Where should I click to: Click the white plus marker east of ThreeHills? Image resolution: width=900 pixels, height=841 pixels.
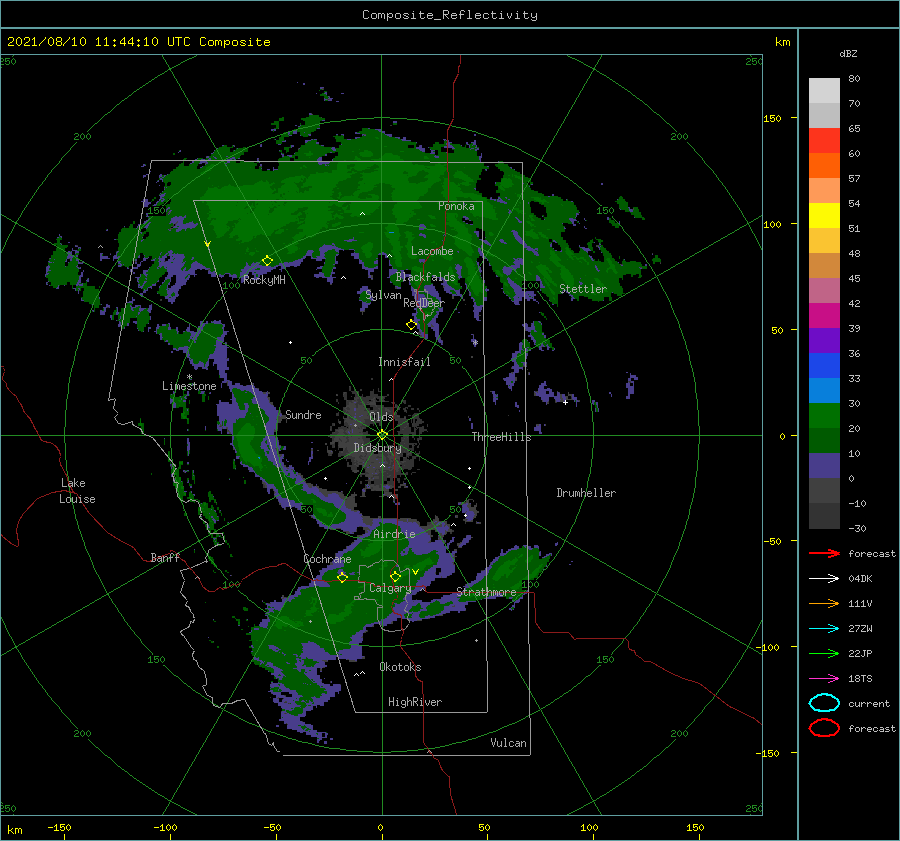tap(565, 402)
